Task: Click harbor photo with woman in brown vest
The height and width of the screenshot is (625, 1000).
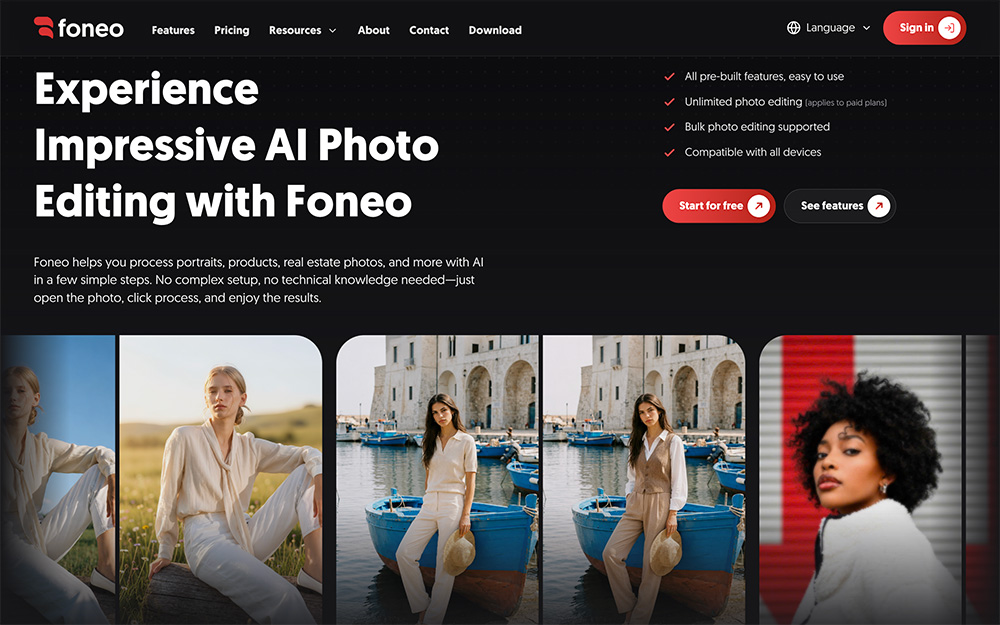Action: coord(643,480)
